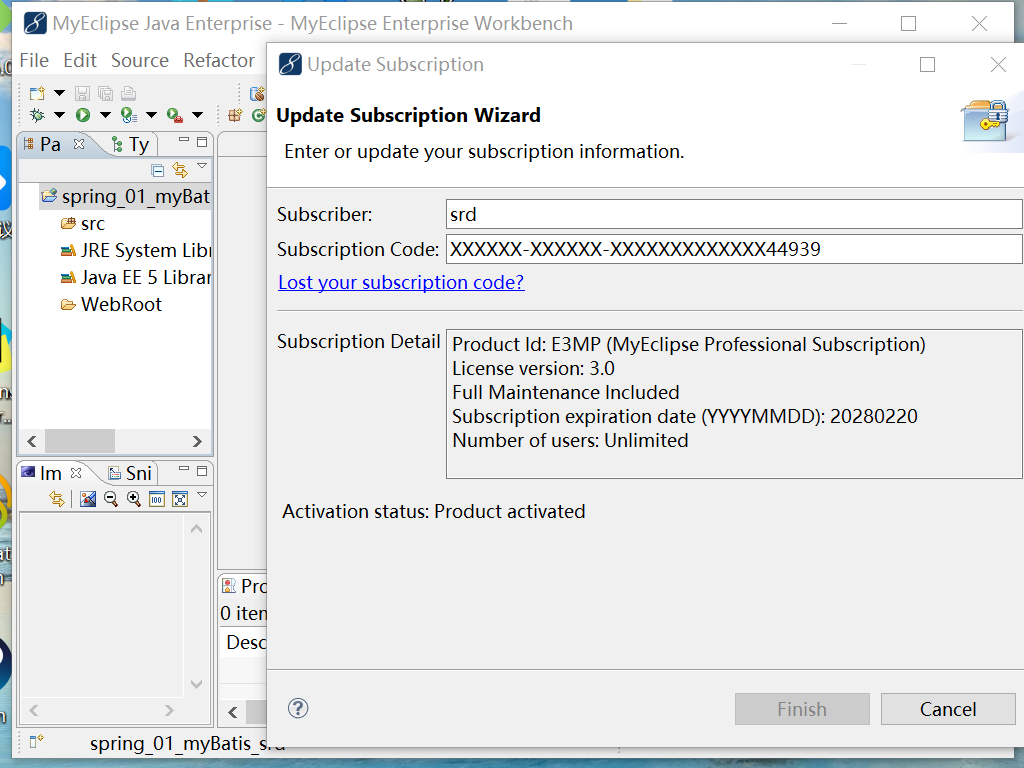Click the Save toolbar icon
1024x768 pixels.
point(82,93)
